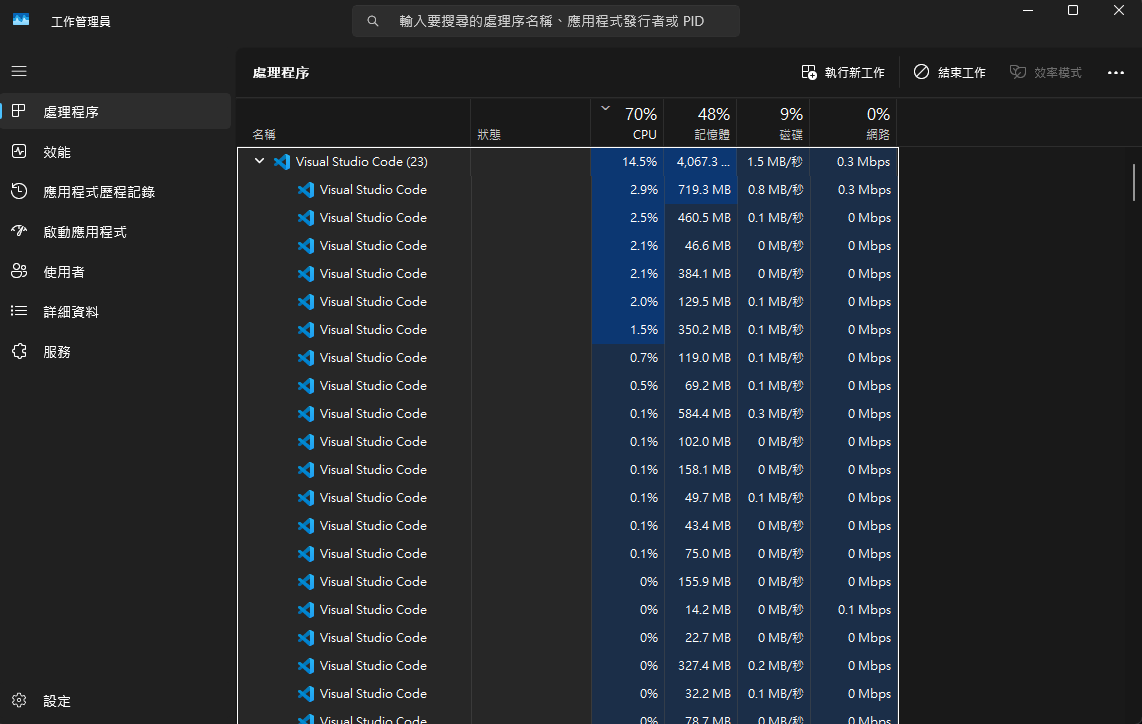Screen dimensions: 1142x724
Task: Click the sort chevron above CPU column
Action: coord(605,109)
